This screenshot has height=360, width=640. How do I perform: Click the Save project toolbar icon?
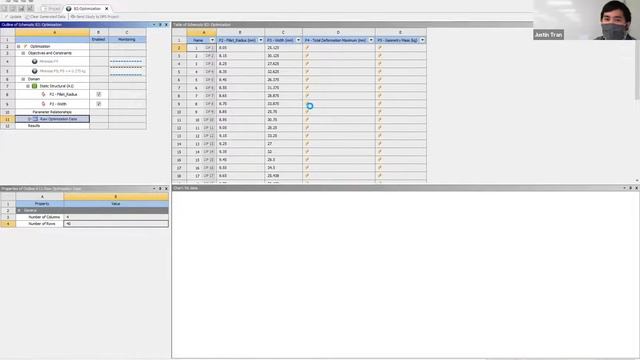tap(22, 8)
